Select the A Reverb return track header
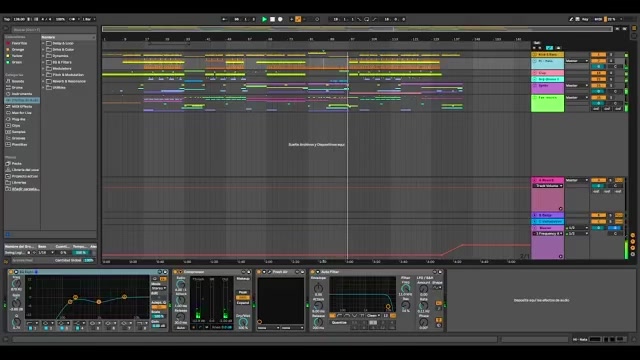This screenshot has height=360, width=640. click(547, 180)
